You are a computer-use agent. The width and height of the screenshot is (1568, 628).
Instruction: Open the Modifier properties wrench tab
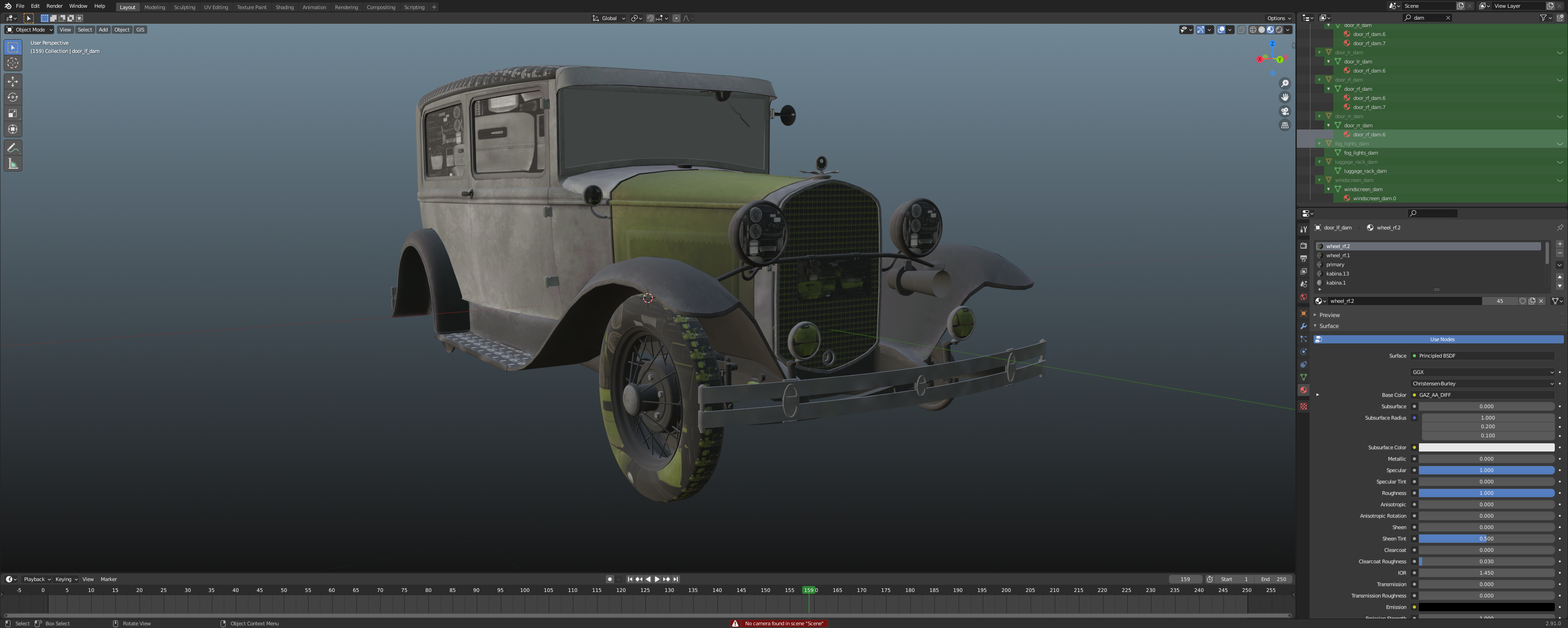(x=1303, y=327)
